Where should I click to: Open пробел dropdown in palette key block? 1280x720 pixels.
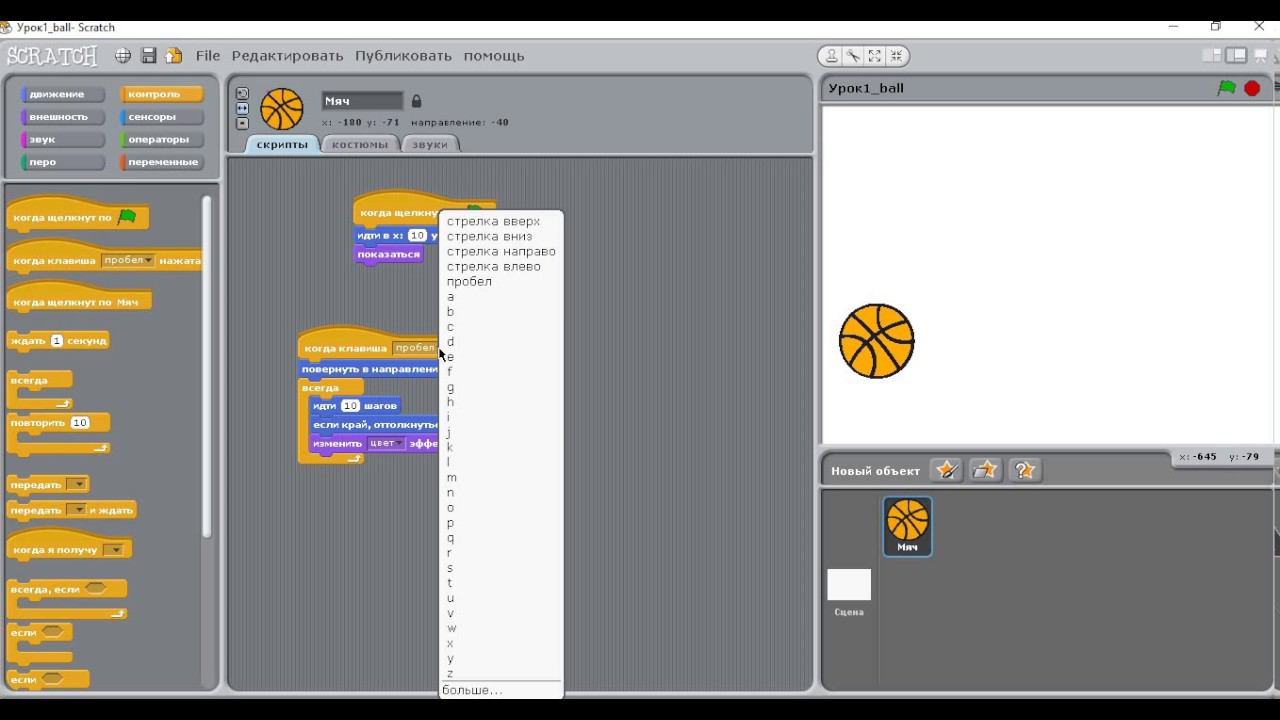point(128,260)
